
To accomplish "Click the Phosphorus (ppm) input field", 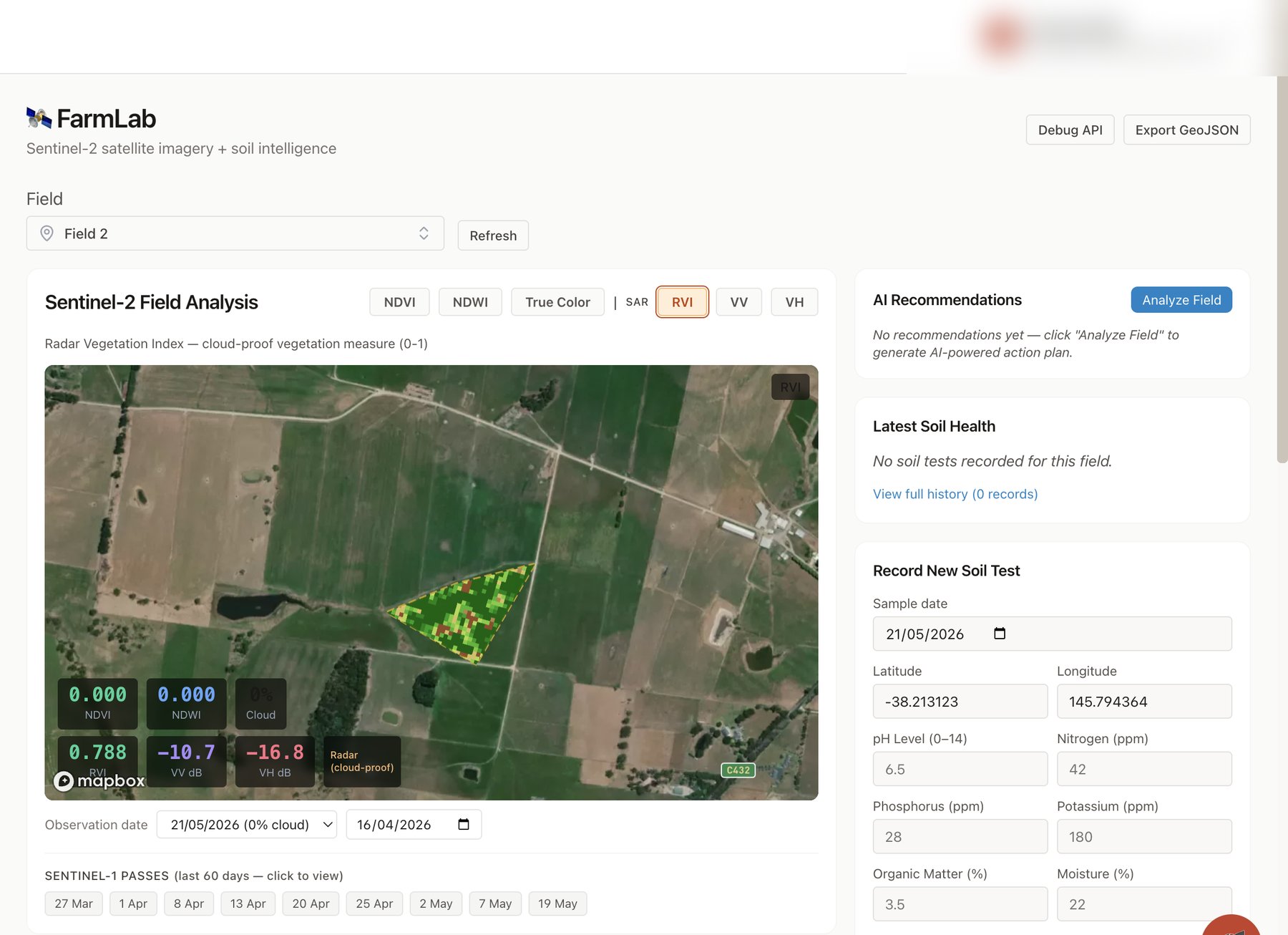I will [x=960, y=836].
